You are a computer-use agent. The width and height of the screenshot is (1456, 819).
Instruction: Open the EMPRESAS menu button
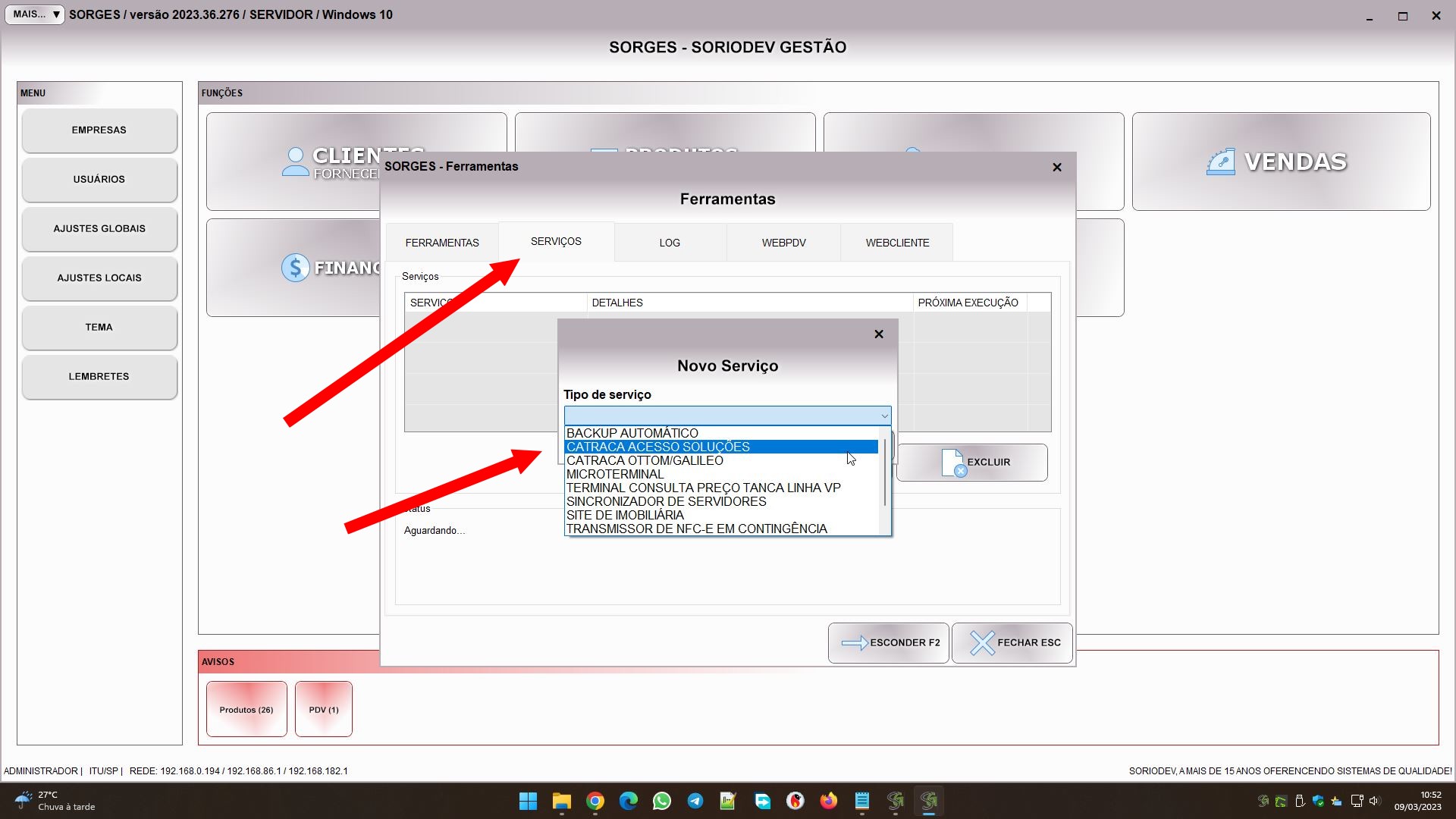99,130
